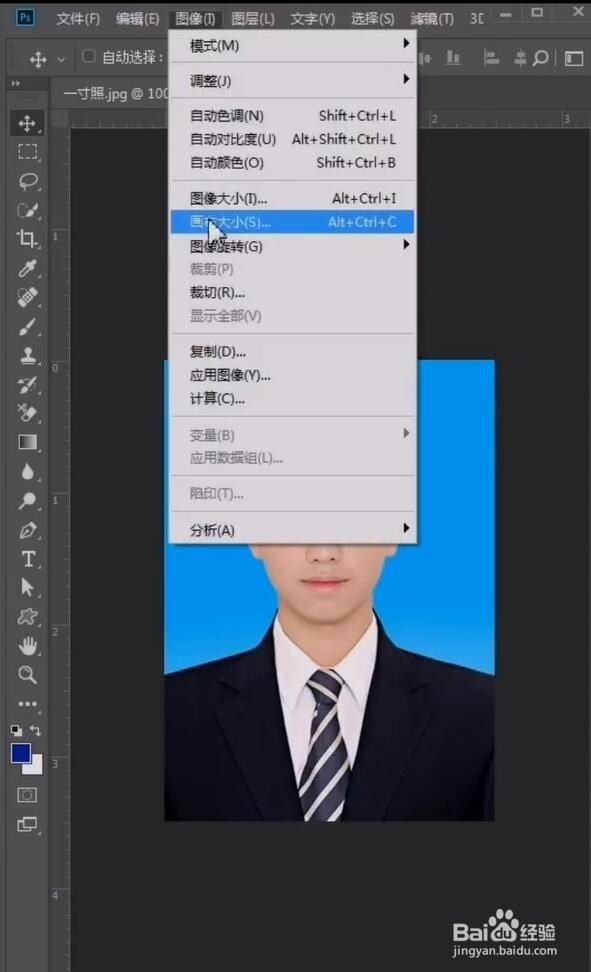Open the 编辑(E) menu

[x=138, y=19]
